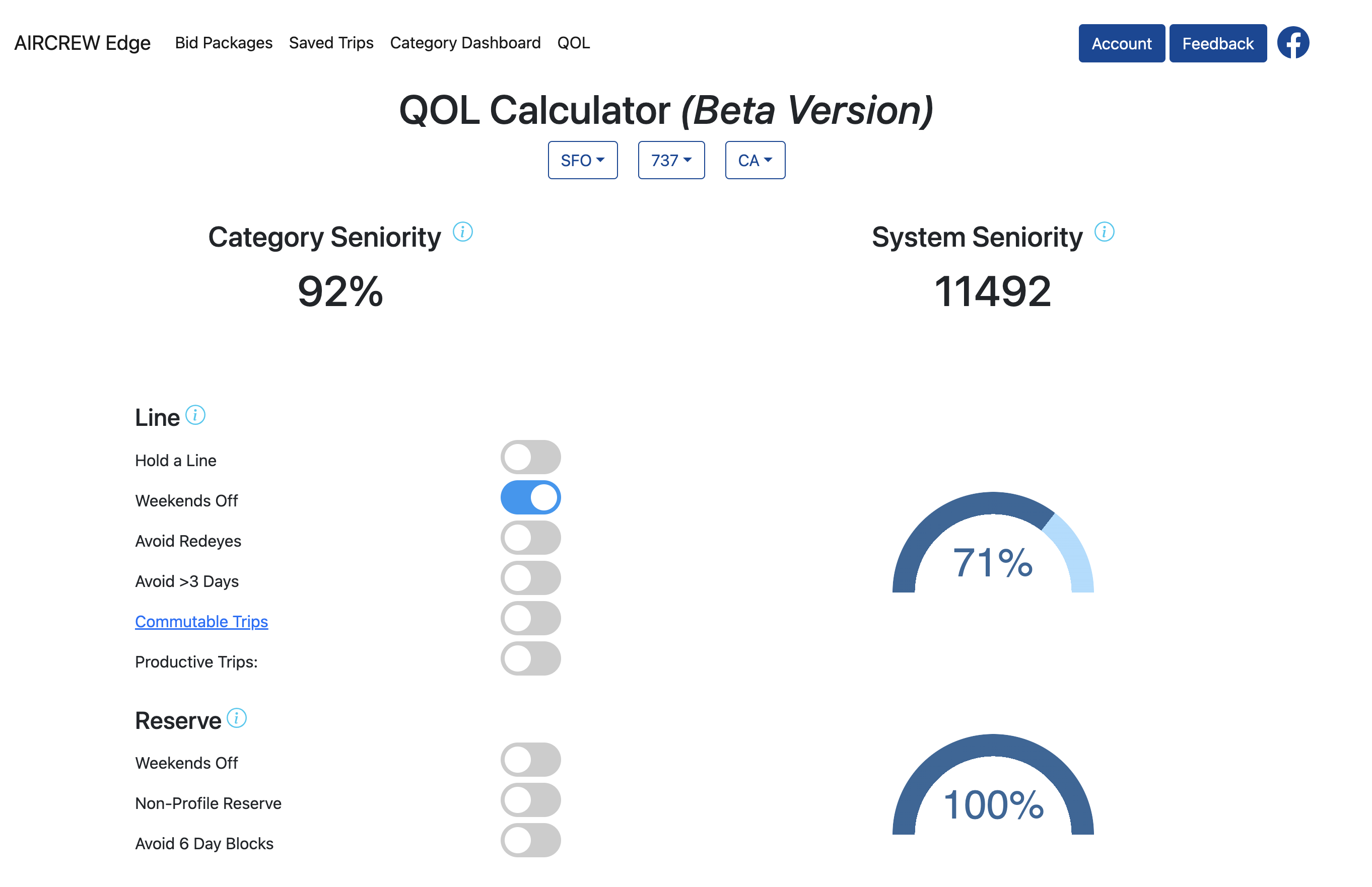Screen dimensions: 1372x887
Task: Click the Productive Trips: label
Action: 196,662
